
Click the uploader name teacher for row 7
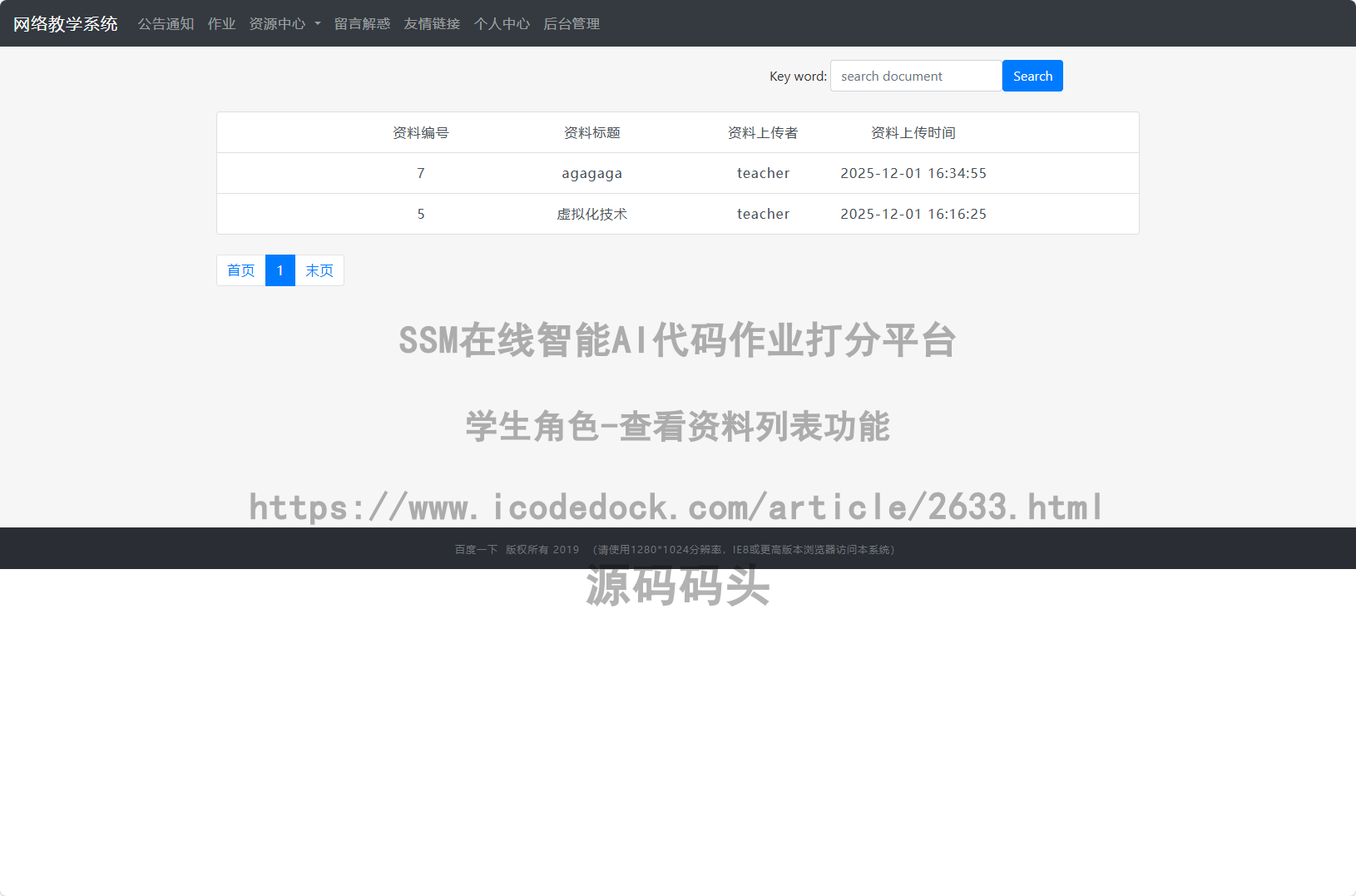coord(763,173)
